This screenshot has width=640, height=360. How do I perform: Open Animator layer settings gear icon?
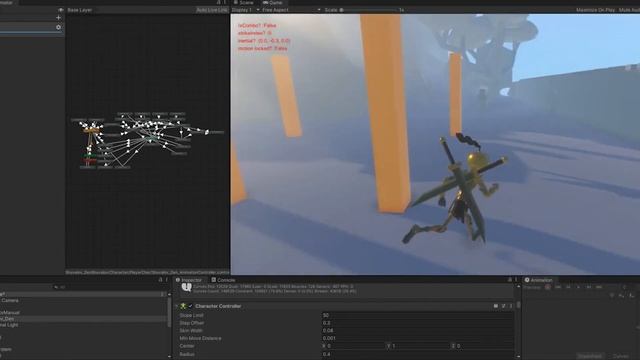(x=58, y=27)
